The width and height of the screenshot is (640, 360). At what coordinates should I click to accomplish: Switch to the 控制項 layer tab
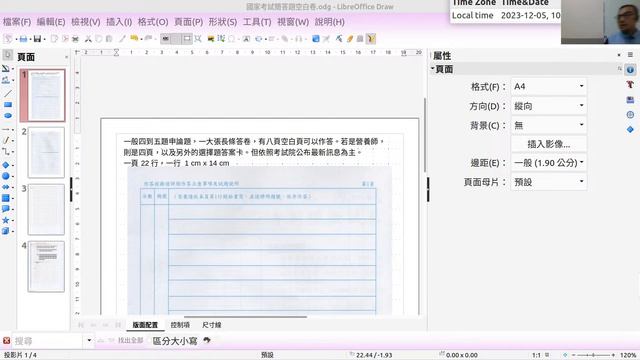pos(180,325)
